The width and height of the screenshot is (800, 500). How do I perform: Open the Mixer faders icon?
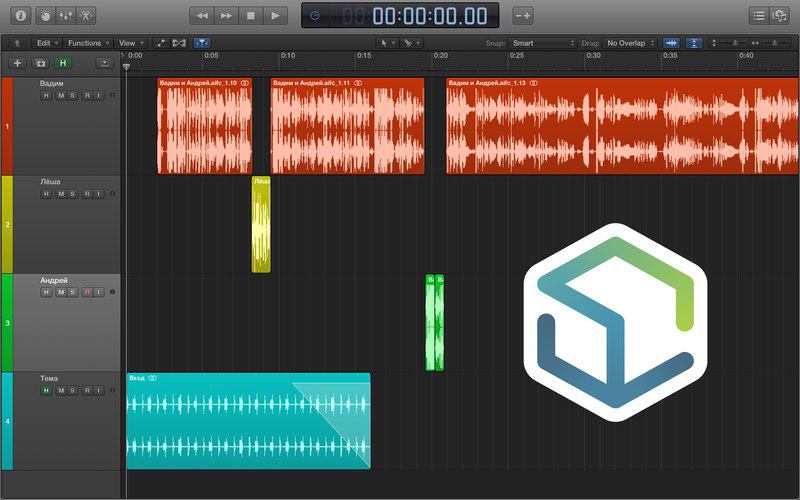66,16
